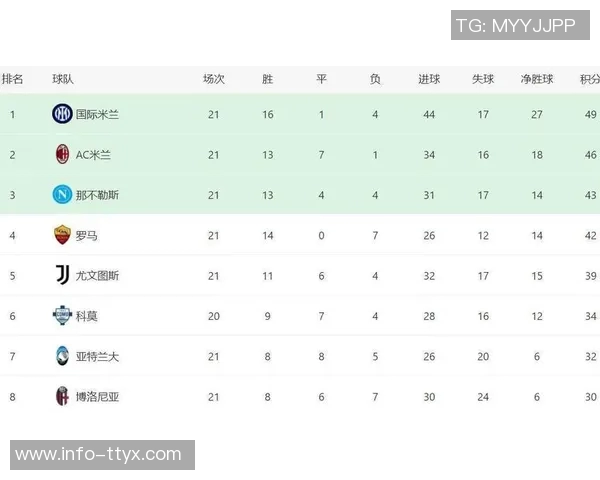Click 科莫's matches played value 20
600x480 pixels.
click(213, 316)
